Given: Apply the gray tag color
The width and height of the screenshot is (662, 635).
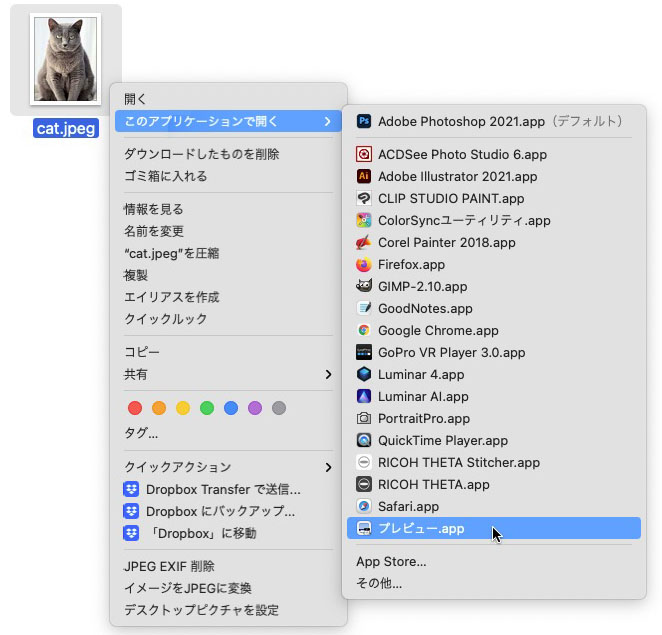Looking at the screenshot, I should pyautogui.click(x=279, y=408).
